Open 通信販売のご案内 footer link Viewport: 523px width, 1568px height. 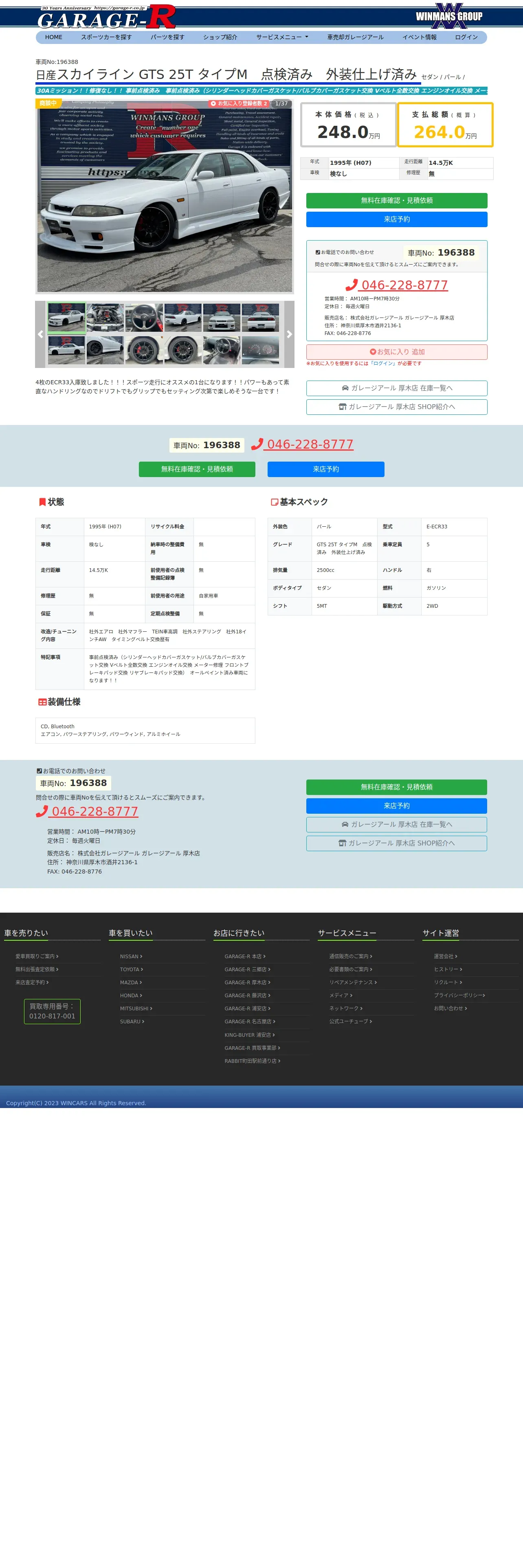coord(351,956)
